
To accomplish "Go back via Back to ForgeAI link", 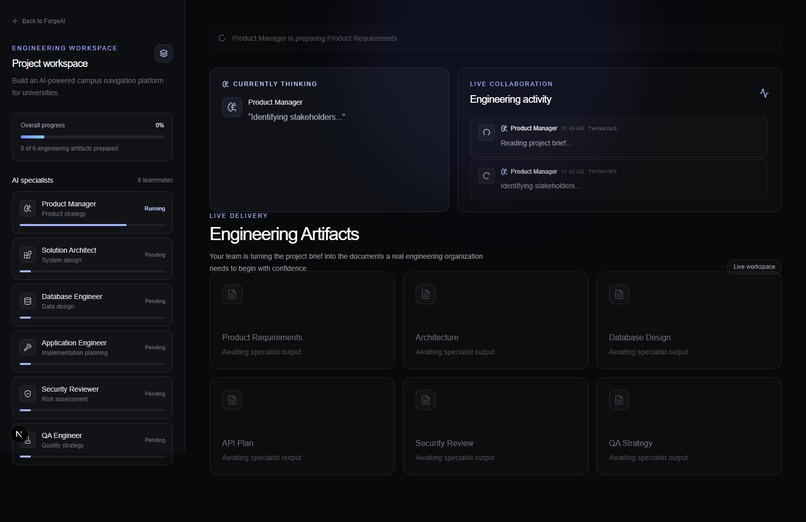I will click(39, 21).
